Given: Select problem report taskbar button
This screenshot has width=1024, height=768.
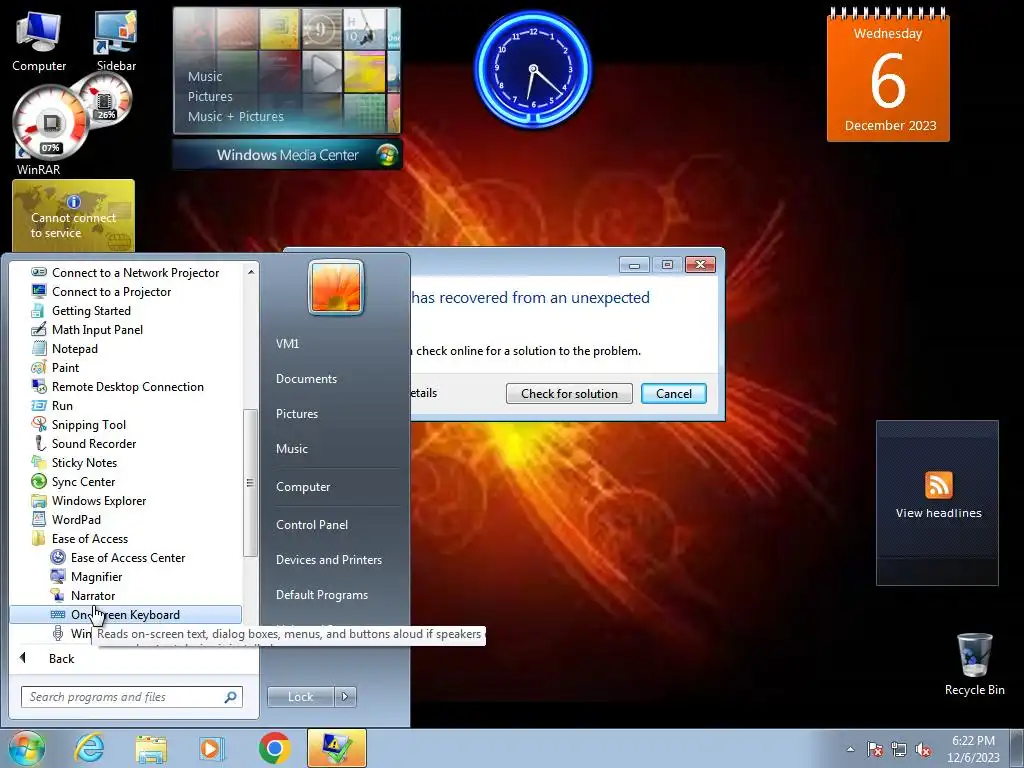Looking at the screenshot, I should pyautogui.click(x=336, y=748).
